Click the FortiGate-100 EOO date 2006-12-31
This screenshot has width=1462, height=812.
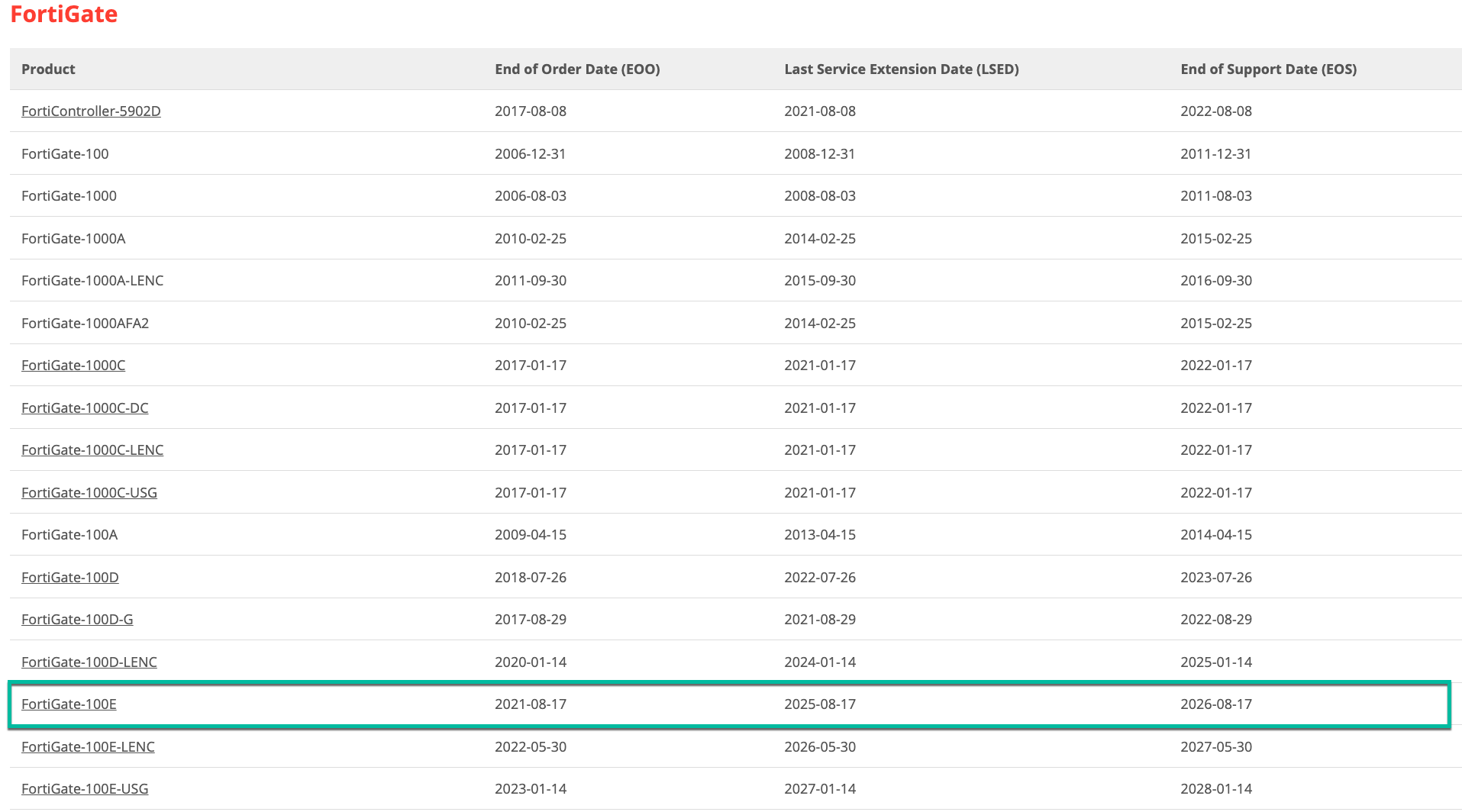(531, 154)
